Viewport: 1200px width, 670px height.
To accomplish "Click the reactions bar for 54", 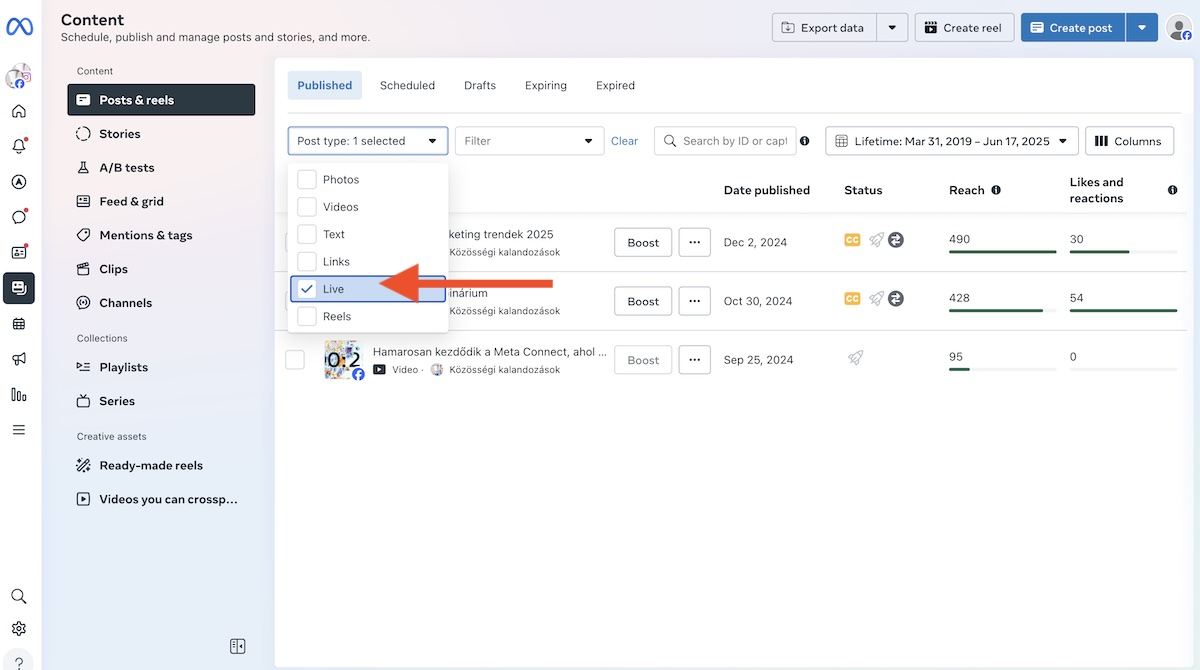I will pos(1123,311).
